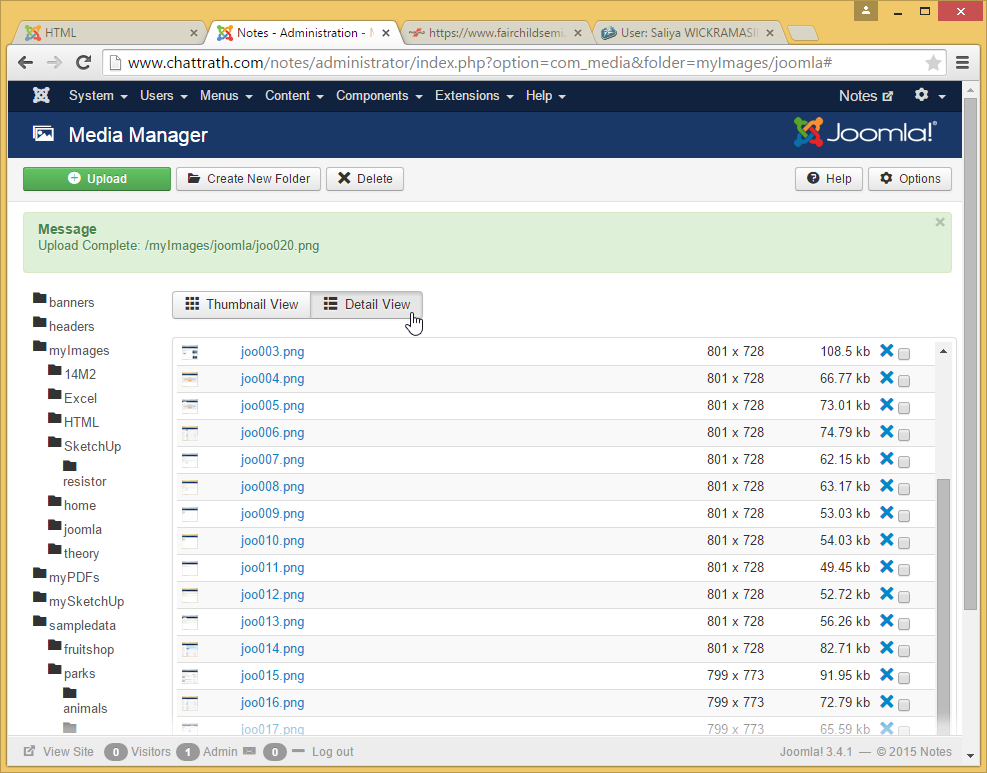Click the green Upload button
This screenshot has height=773, width=987.
pos(97,179)
